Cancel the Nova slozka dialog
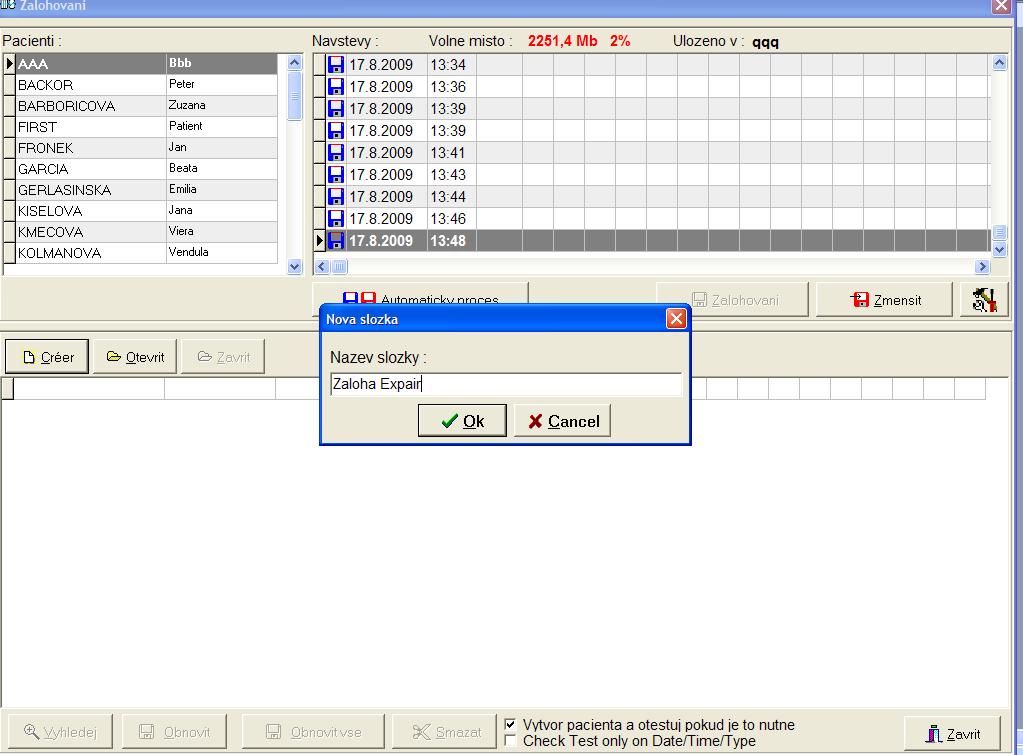This screenshot has height=755, width=1023. coord(562,421)
